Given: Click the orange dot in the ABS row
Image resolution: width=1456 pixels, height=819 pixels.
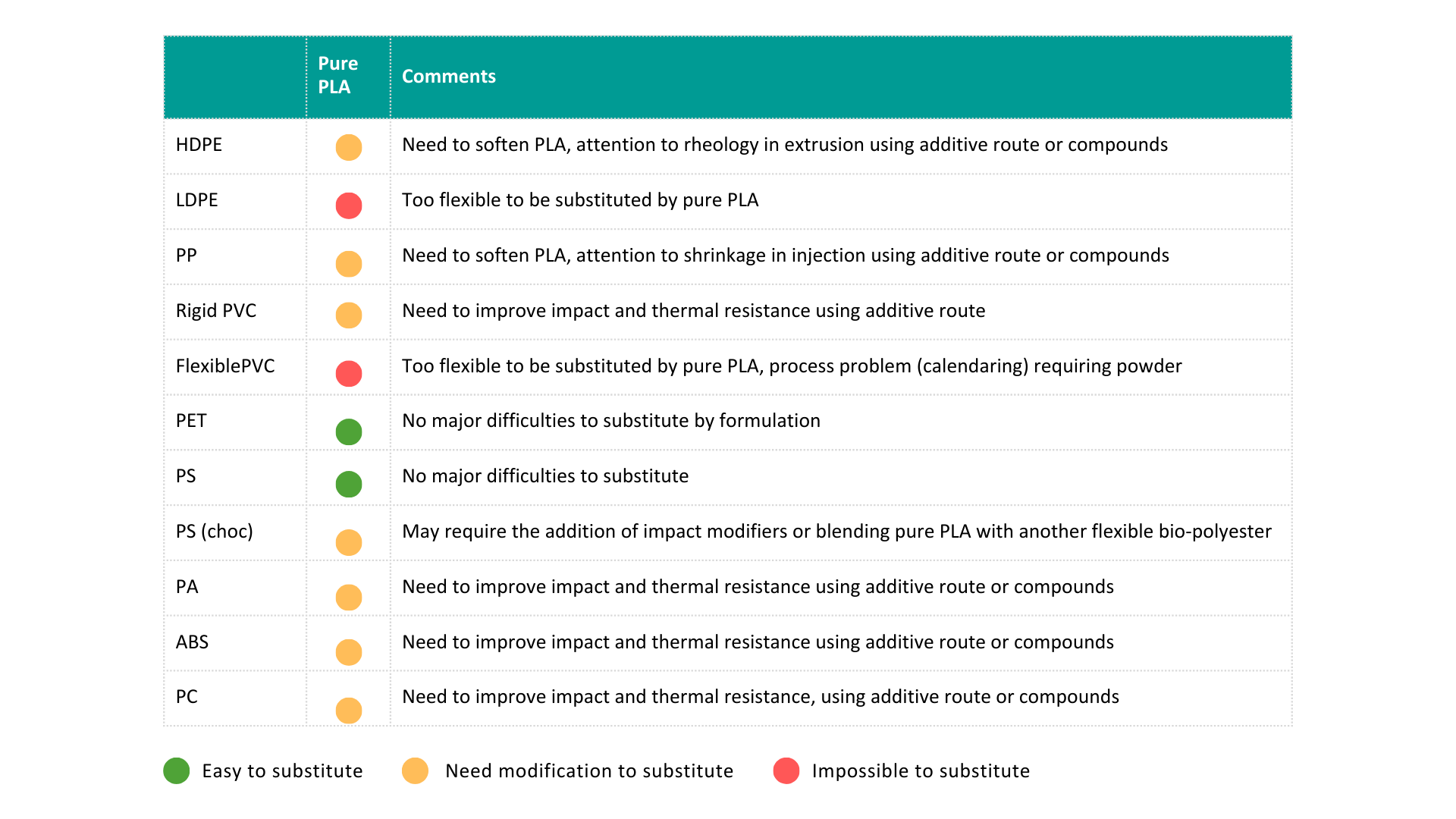Looking at the screenshot, I should [x=349, y=652].
